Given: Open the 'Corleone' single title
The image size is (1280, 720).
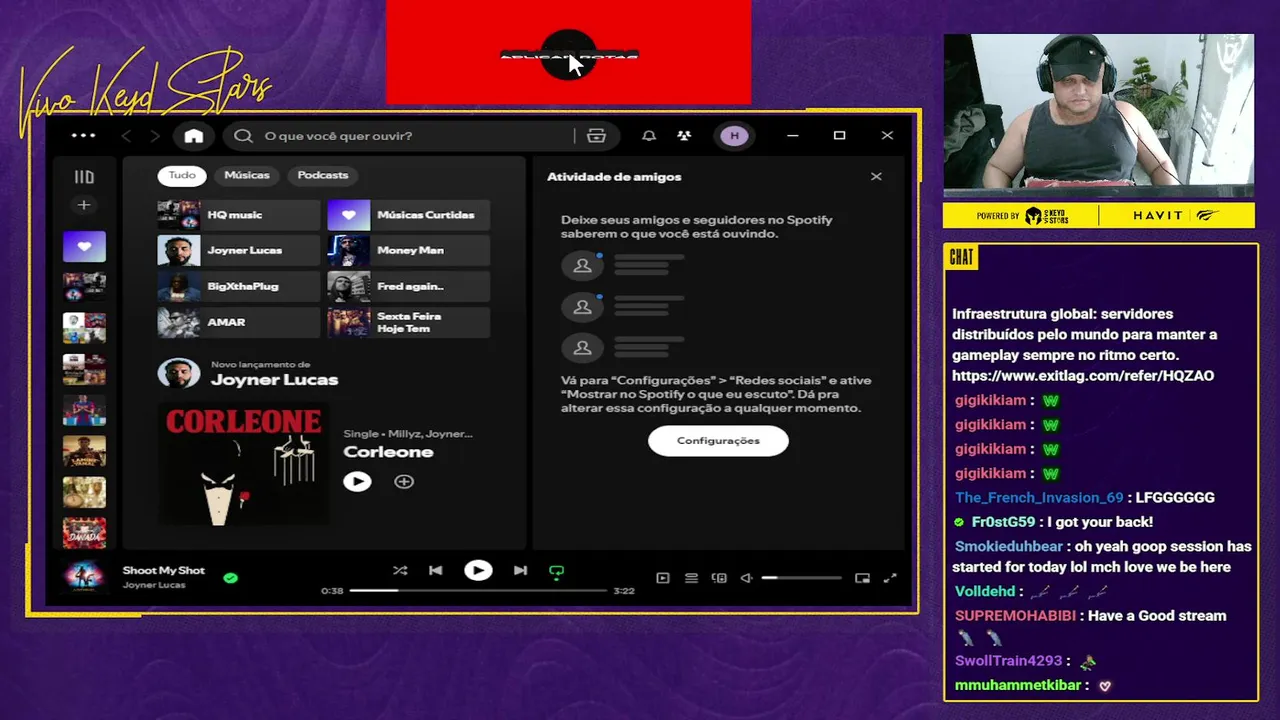Looking at the screenshot, I should coord(388,452).
